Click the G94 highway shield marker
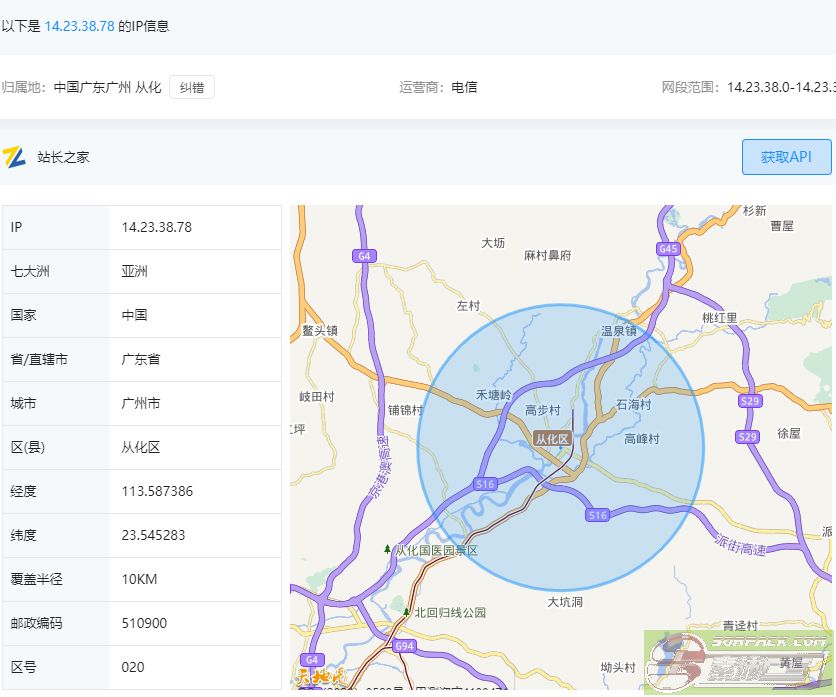 pos(405,645)
